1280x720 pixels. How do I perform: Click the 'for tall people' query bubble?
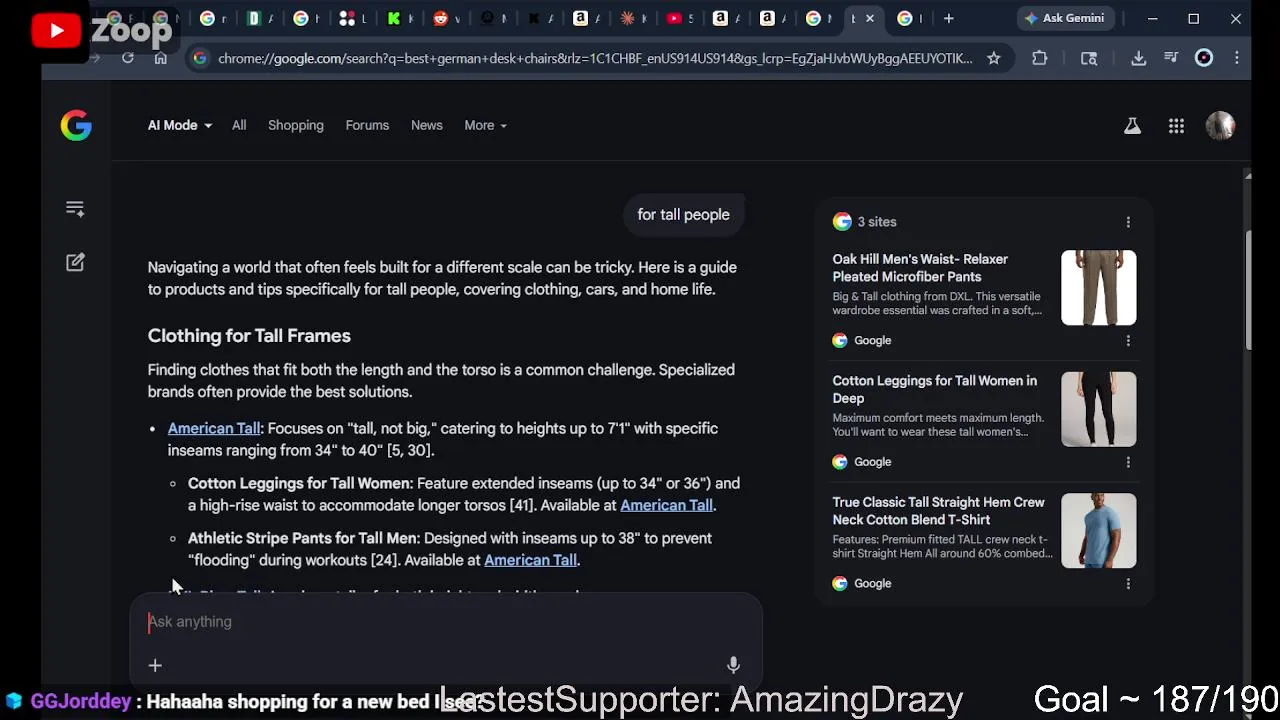[x=684, y=215]
